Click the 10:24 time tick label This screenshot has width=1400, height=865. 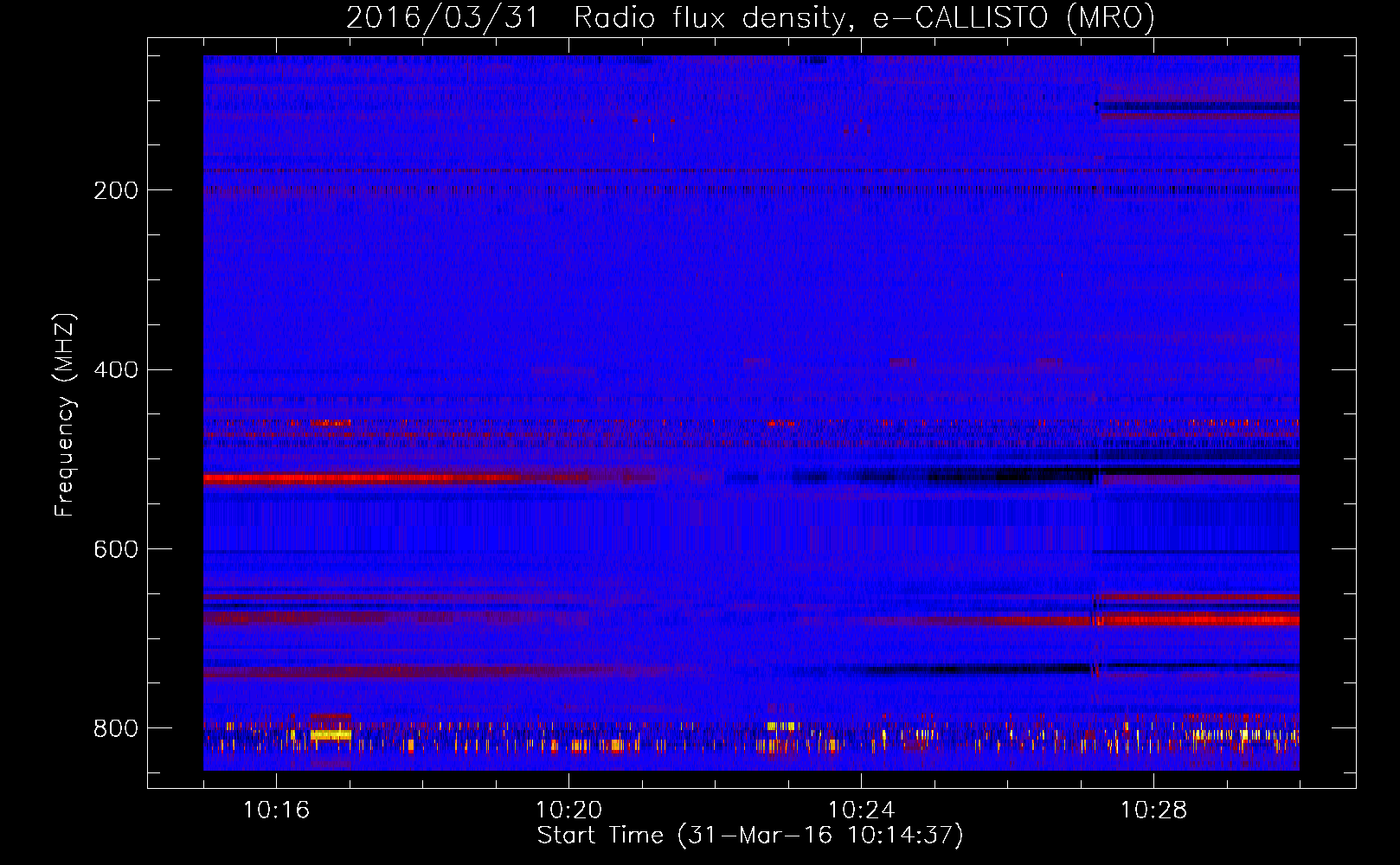(x=861, y=811)
